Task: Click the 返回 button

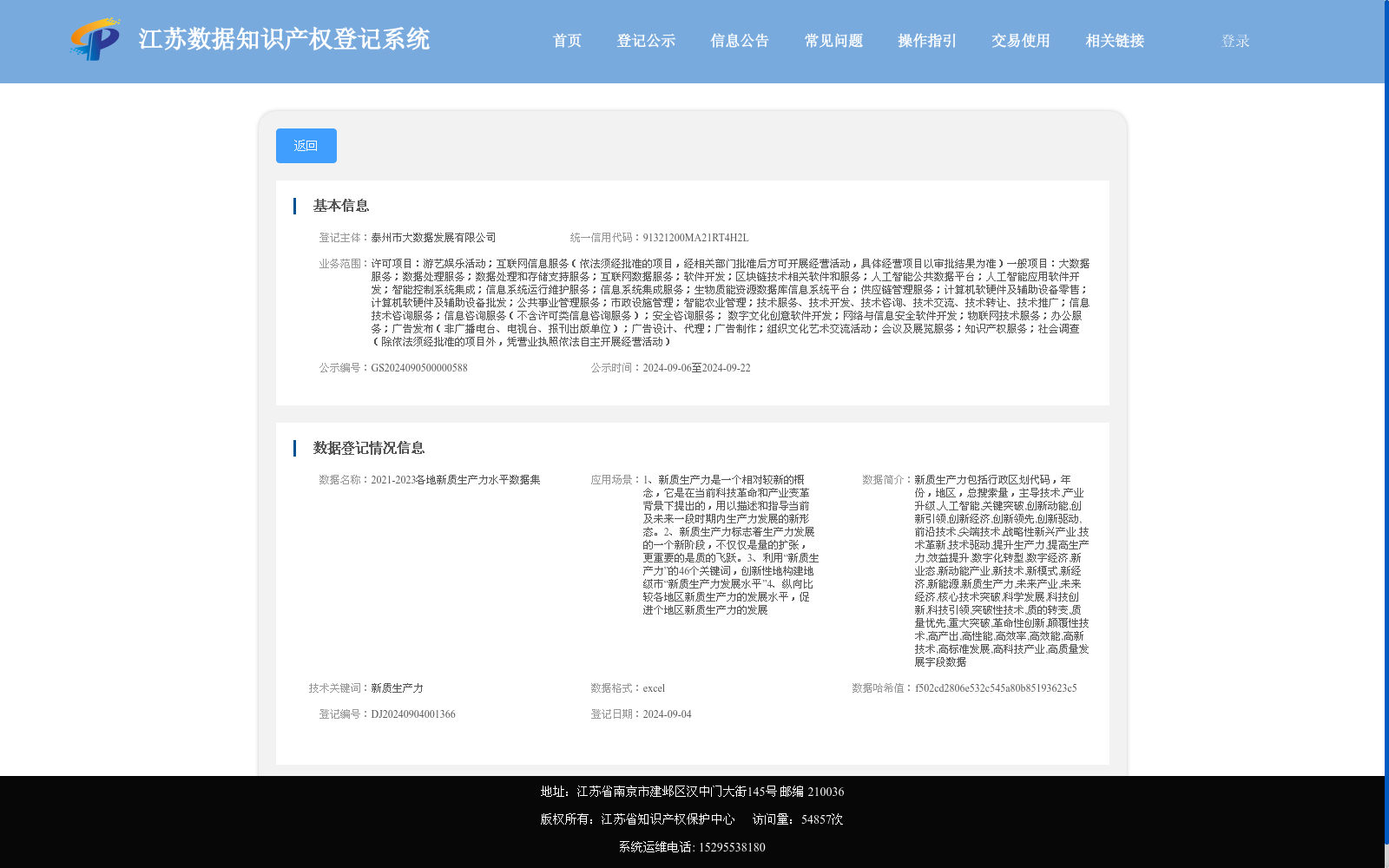Action: point(306,146)
